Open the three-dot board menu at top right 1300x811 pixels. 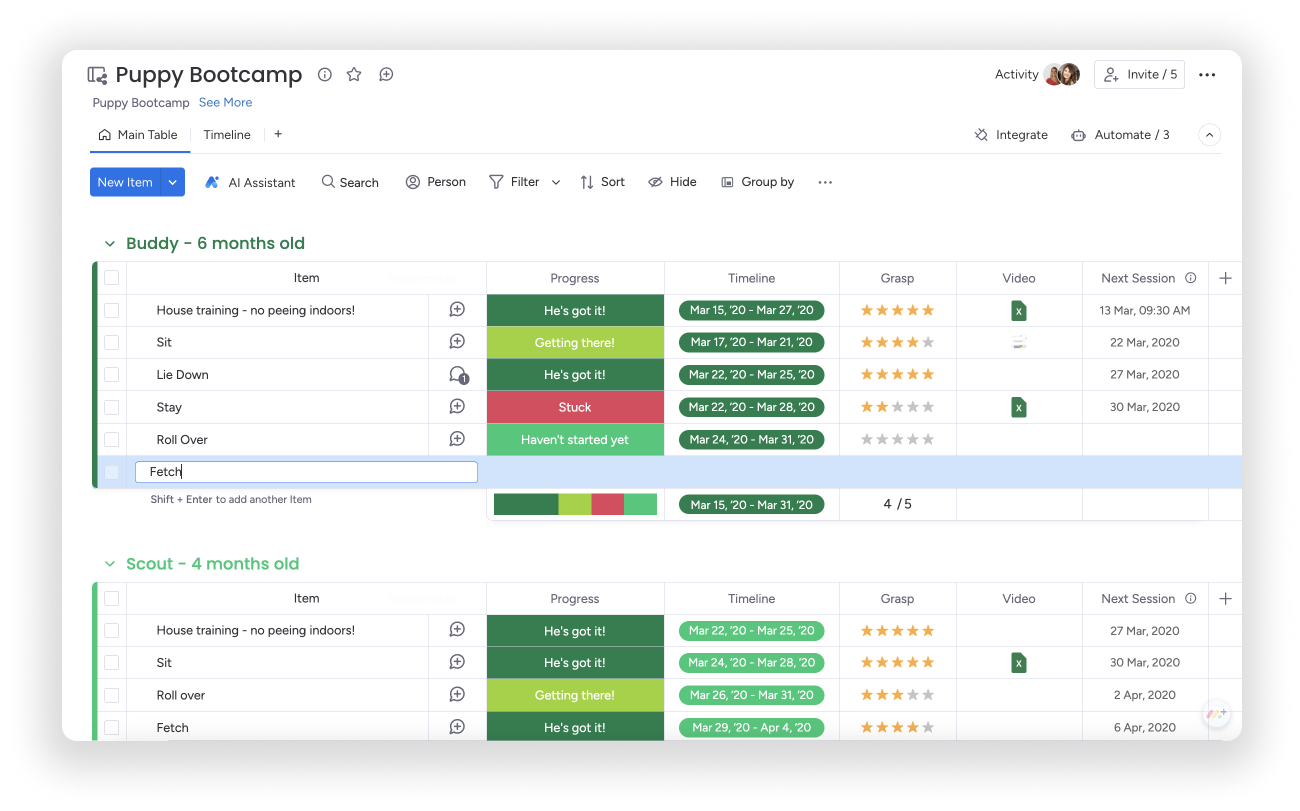coord(1207,75)
